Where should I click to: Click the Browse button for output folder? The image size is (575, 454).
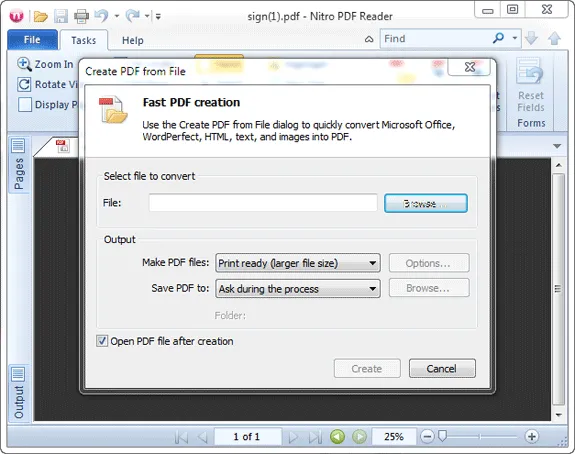(x=429, y=288)
